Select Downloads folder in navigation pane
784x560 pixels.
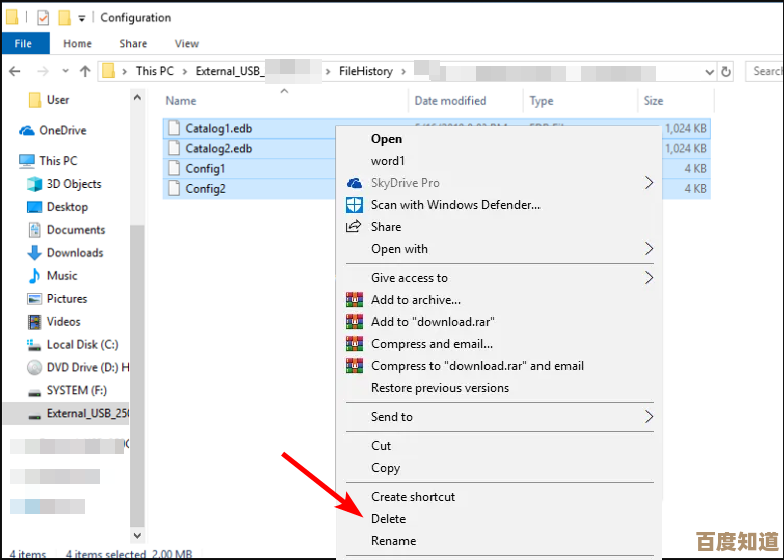(75, 253)
